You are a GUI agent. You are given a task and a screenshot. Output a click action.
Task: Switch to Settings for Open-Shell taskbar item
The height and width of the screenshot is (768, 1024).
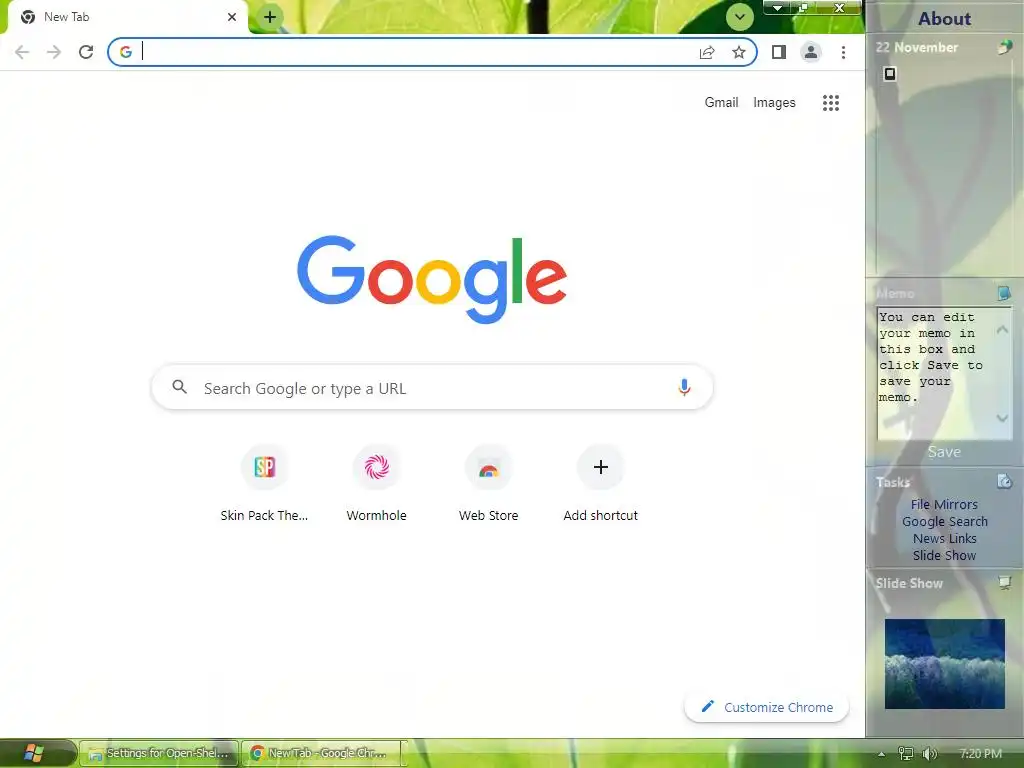tap(159, 753)
